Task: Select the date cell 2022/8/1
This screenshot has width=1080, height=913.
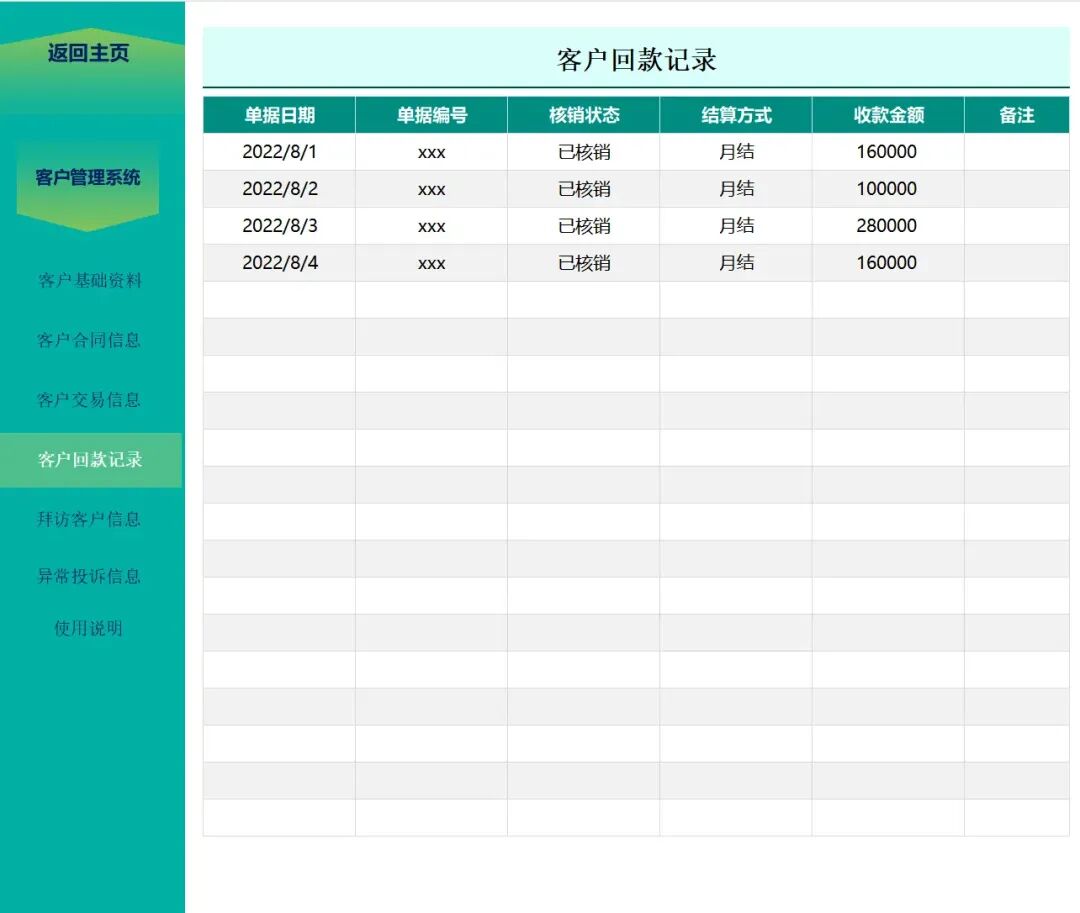Action: [279, 152]
